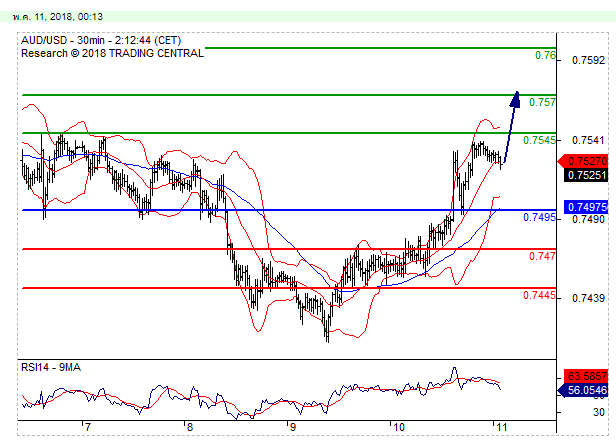Click the green 0.7545 resistance label
This screenshot has width=616, height=448.
click(x=539, y=140)
